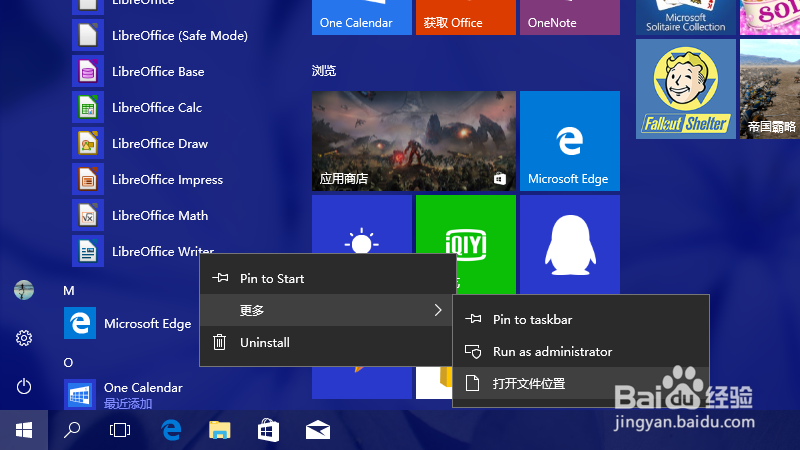Open LibreOffice (Safe Mode) app entry
Image resolution: width=800 pixels, height=450 pixels.
[x=160, y=35]
